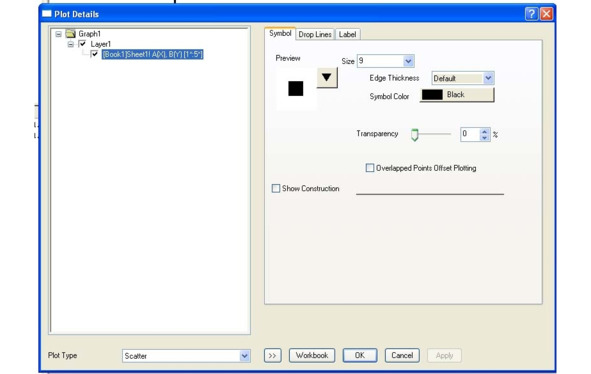Viewport: 591px width, 374px height.
Task: Click the black square symbol preview
Action: click(296, 89)
